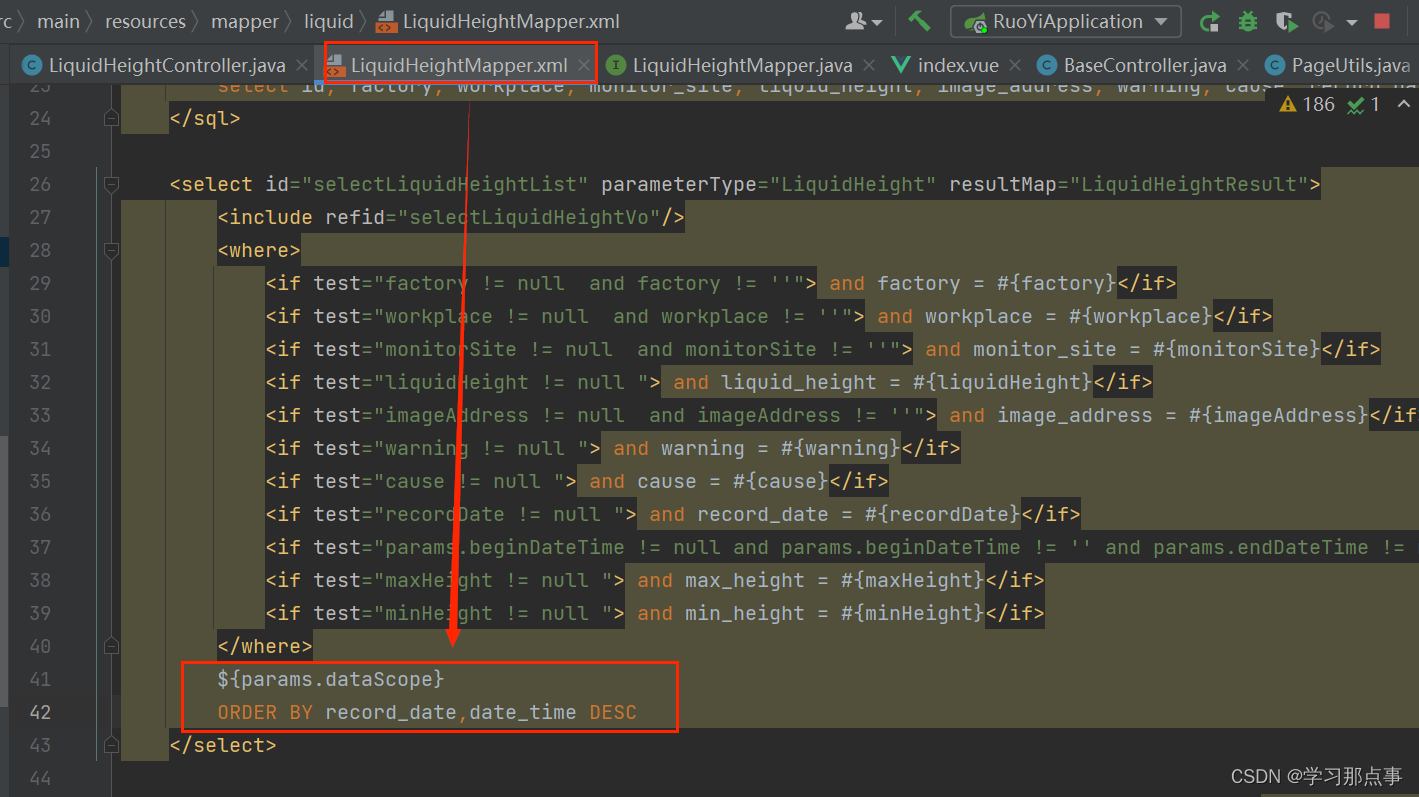The image size is (1419, 797).
Task: Click '${params.dataScope}' on line 41
Action: pyautogui.click(x=331, y=679)
